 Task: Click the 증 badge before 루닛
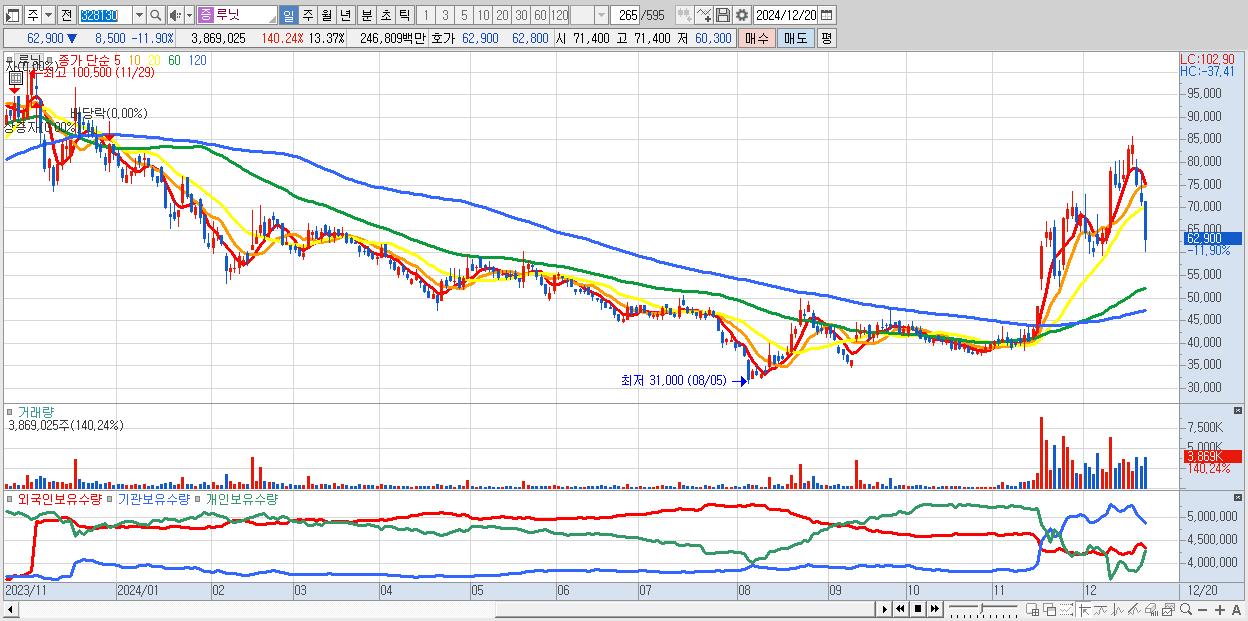(205, 16)
